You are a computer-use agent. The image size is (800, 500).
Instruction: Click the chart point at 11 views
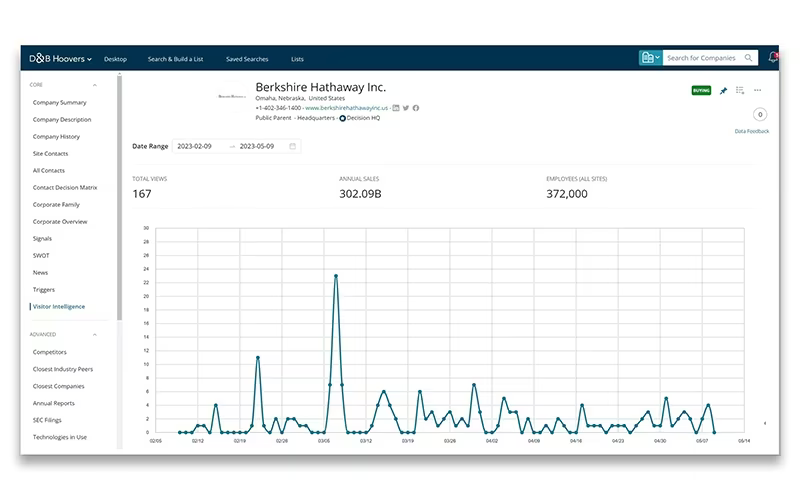point(258,358)
